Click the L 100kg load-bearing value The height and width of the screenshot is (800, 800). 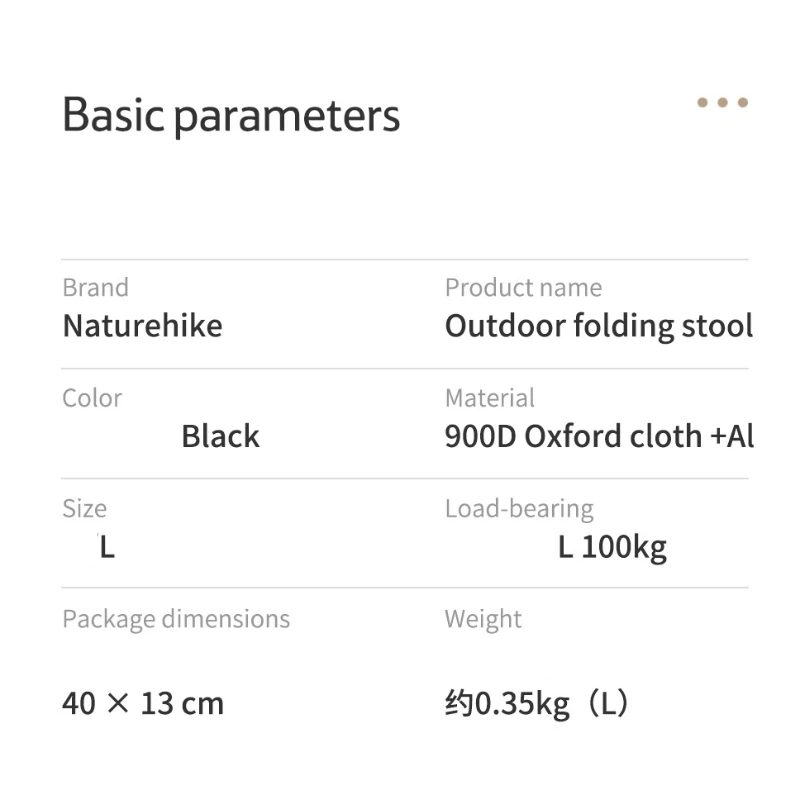point(612,547)
